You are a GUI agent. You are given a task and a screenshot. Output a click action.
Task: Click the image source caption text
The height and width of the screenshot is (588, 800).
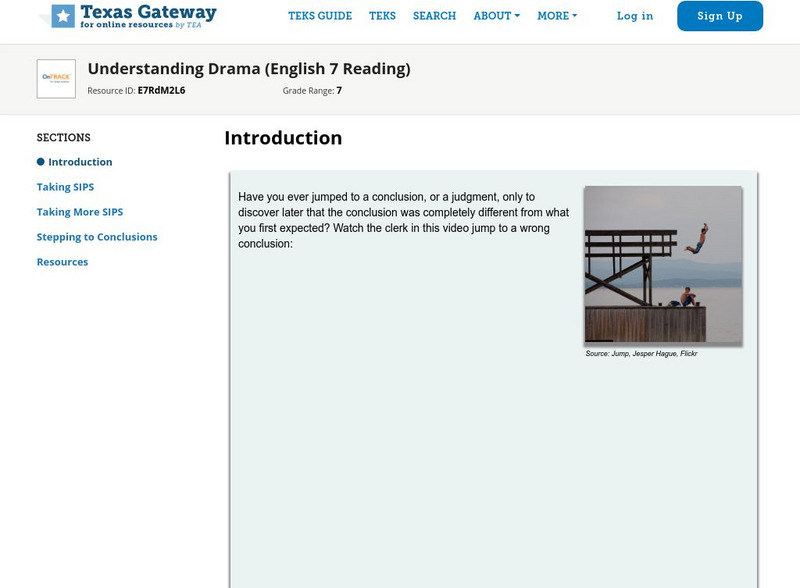641,354
